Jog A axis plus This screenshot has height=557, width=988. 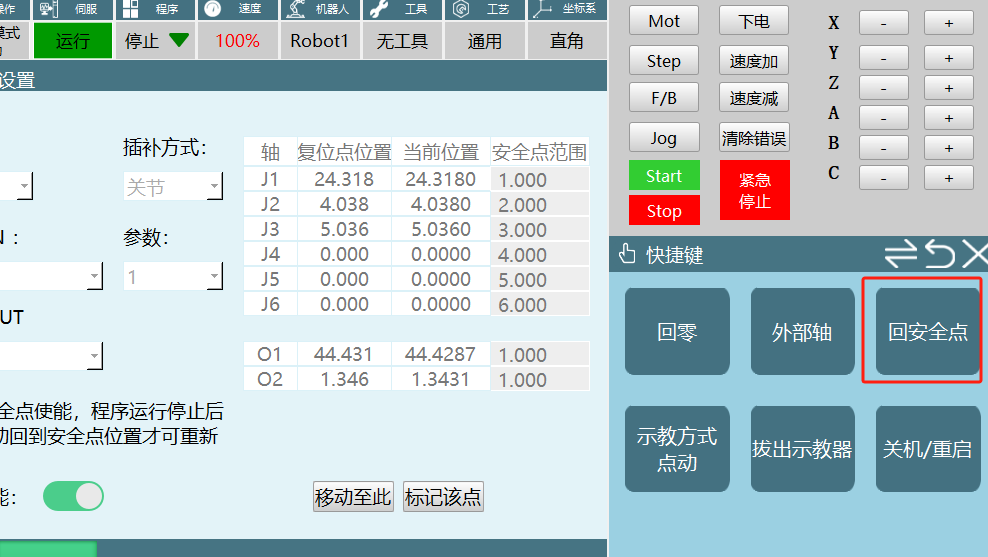[949, 118]
